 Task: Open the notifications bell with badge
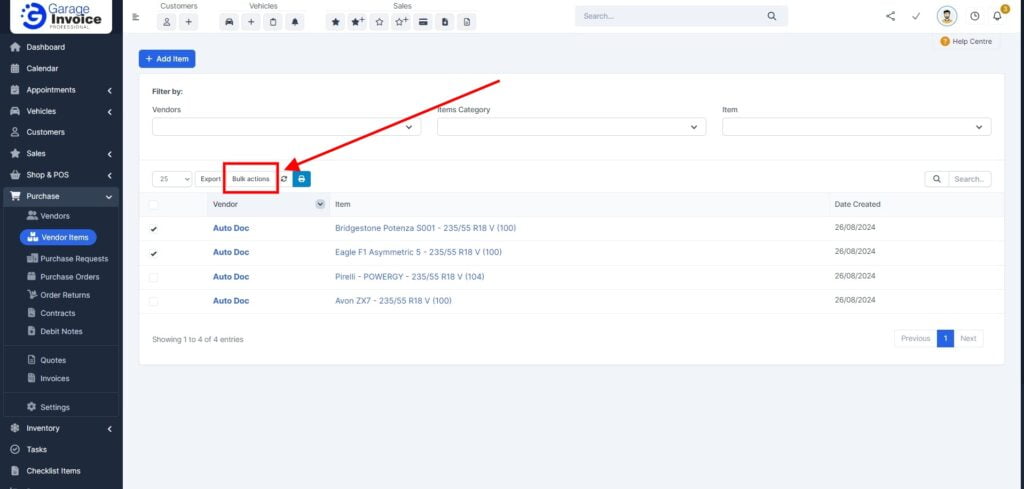pyautogui.click(x=997, y=16)
